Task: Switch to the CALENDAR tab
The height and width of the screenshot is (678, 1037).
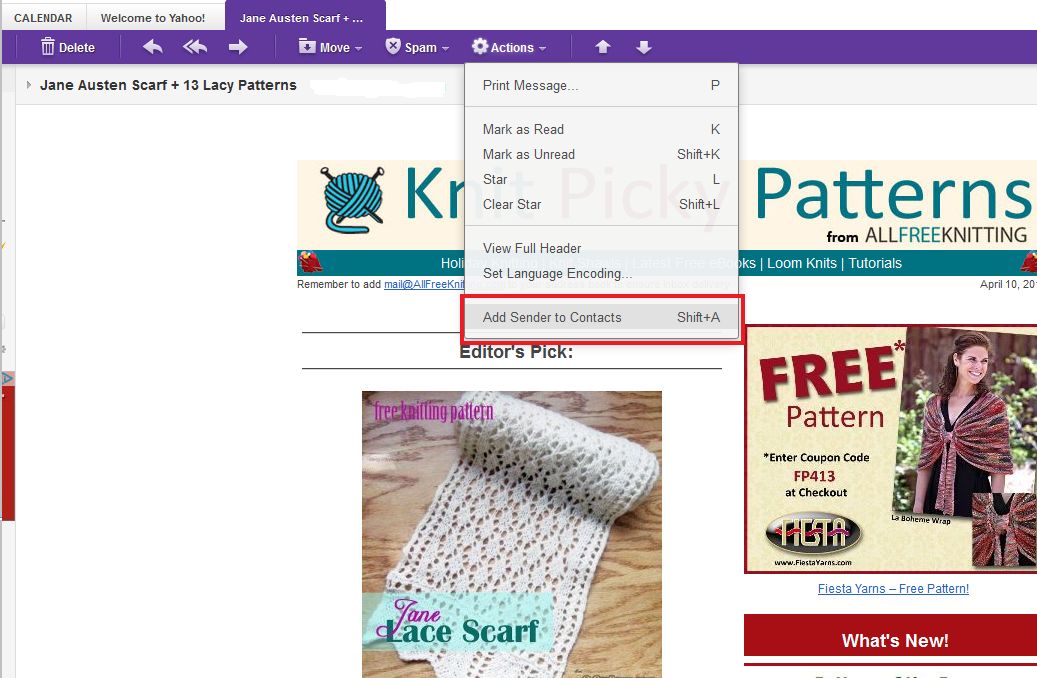Action: (43, 16)
